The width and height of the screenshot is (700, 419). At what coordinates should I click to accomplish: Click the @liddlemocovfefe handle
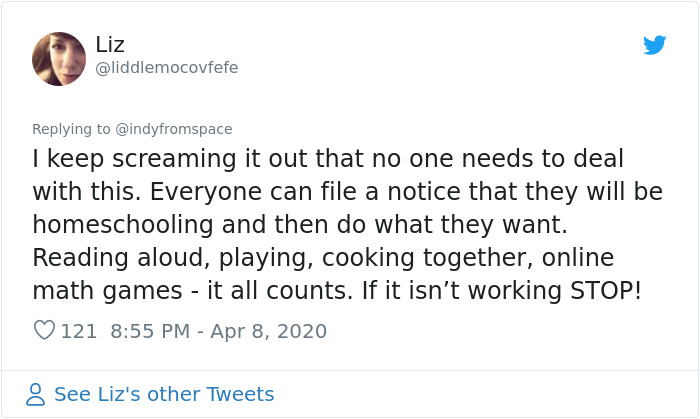pos(167,67)
